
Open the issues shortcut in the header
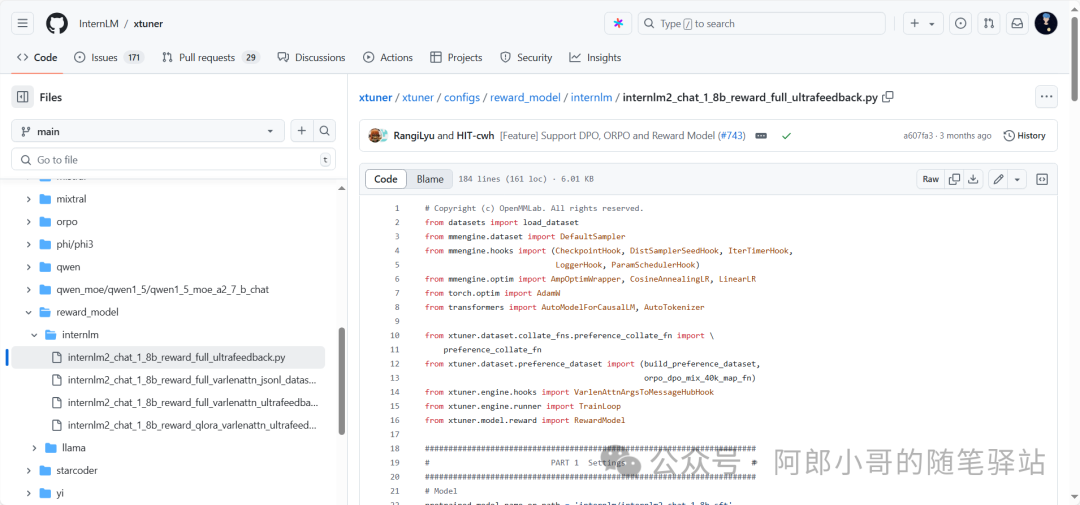pyautogui.click(x=960, y=23)
